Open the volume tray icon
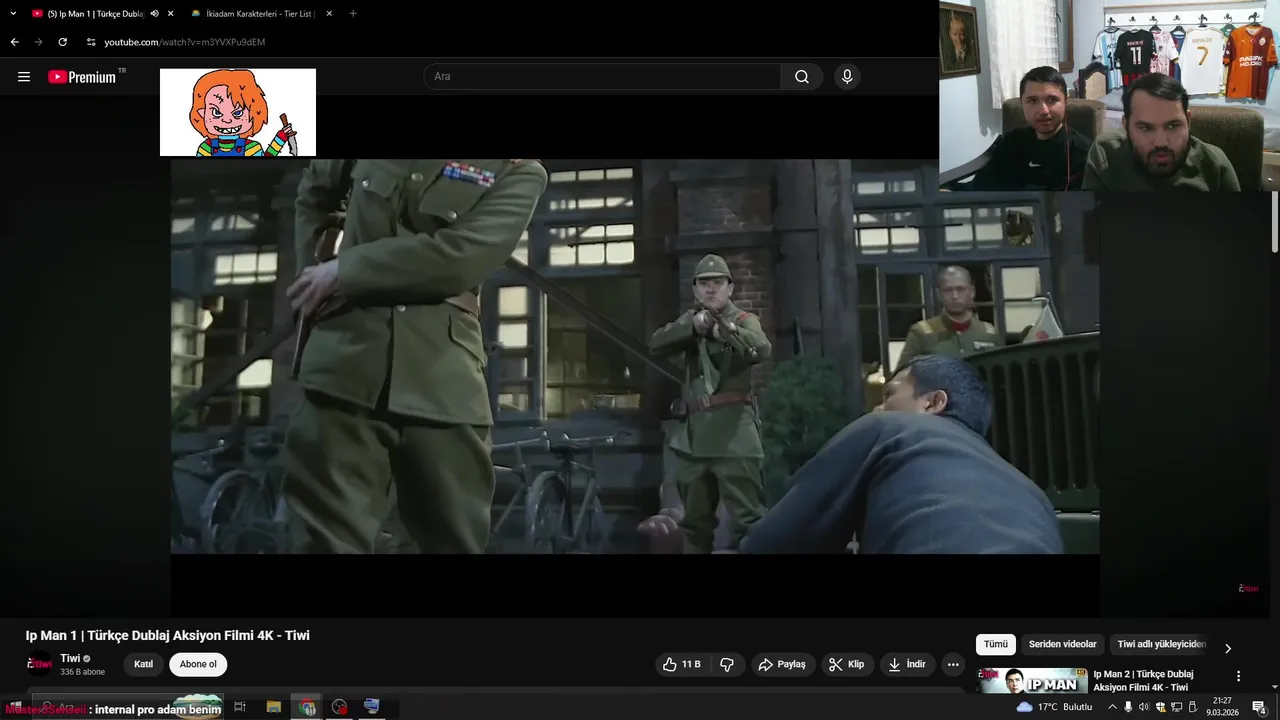 click(x=1145, y=707)
